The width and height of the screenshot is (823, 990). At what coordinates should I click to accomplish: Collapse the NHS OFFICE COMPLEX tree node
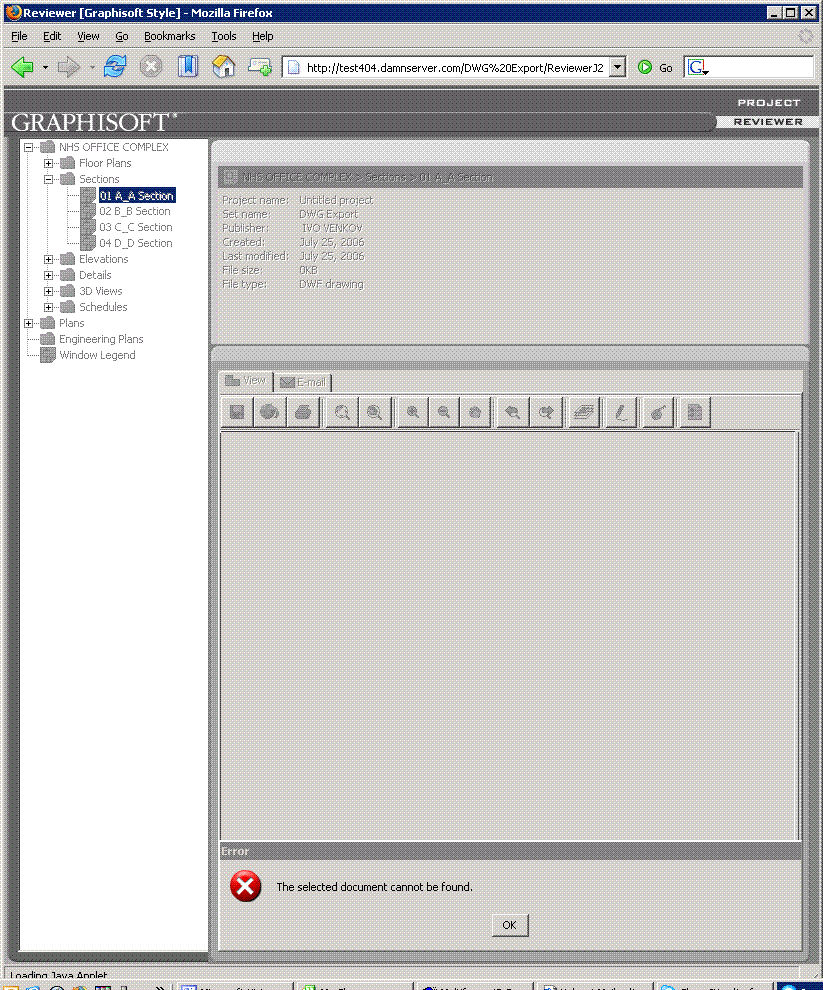(x=28, y=147)
